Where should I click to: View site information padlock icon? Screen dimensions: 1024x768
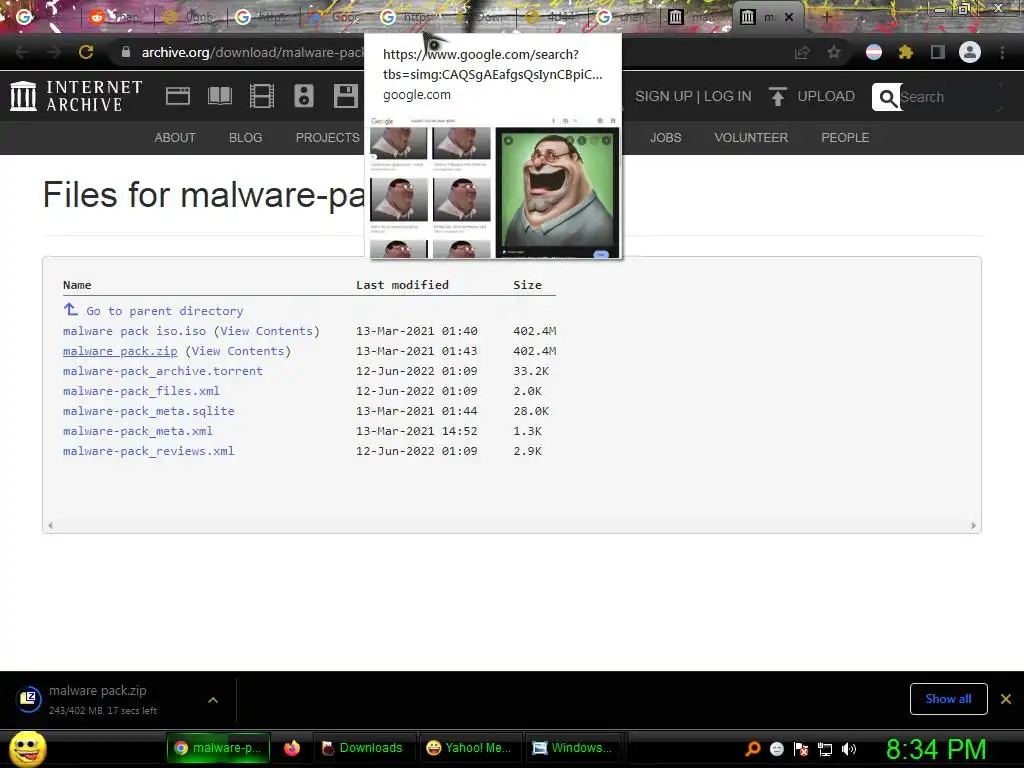click(x=126, y=52)
